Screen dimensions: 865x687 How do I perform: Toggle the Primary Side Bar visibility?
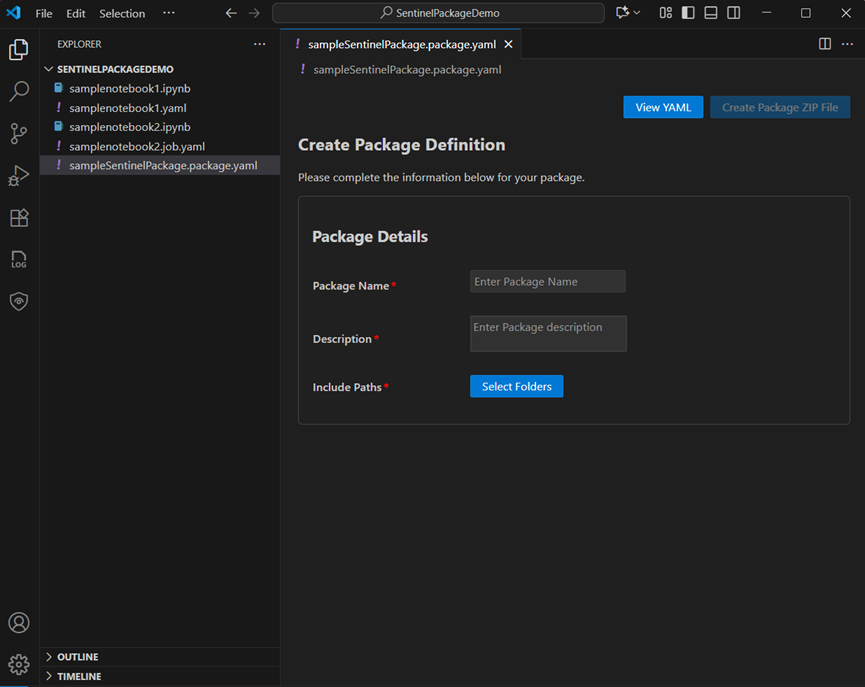[686, 12]
